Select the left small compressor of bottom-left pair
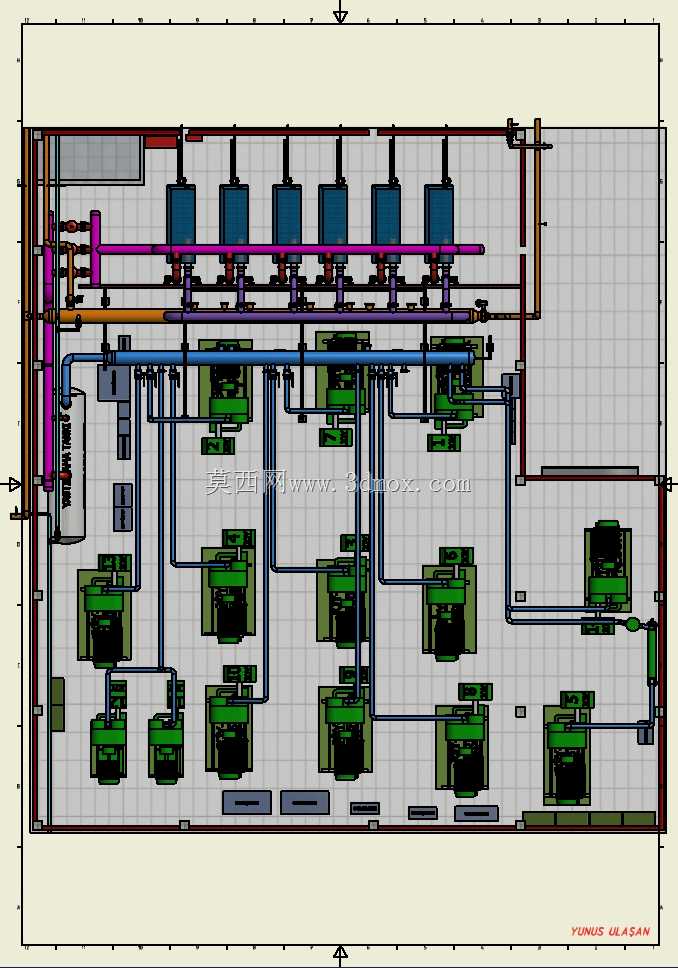 109,747
